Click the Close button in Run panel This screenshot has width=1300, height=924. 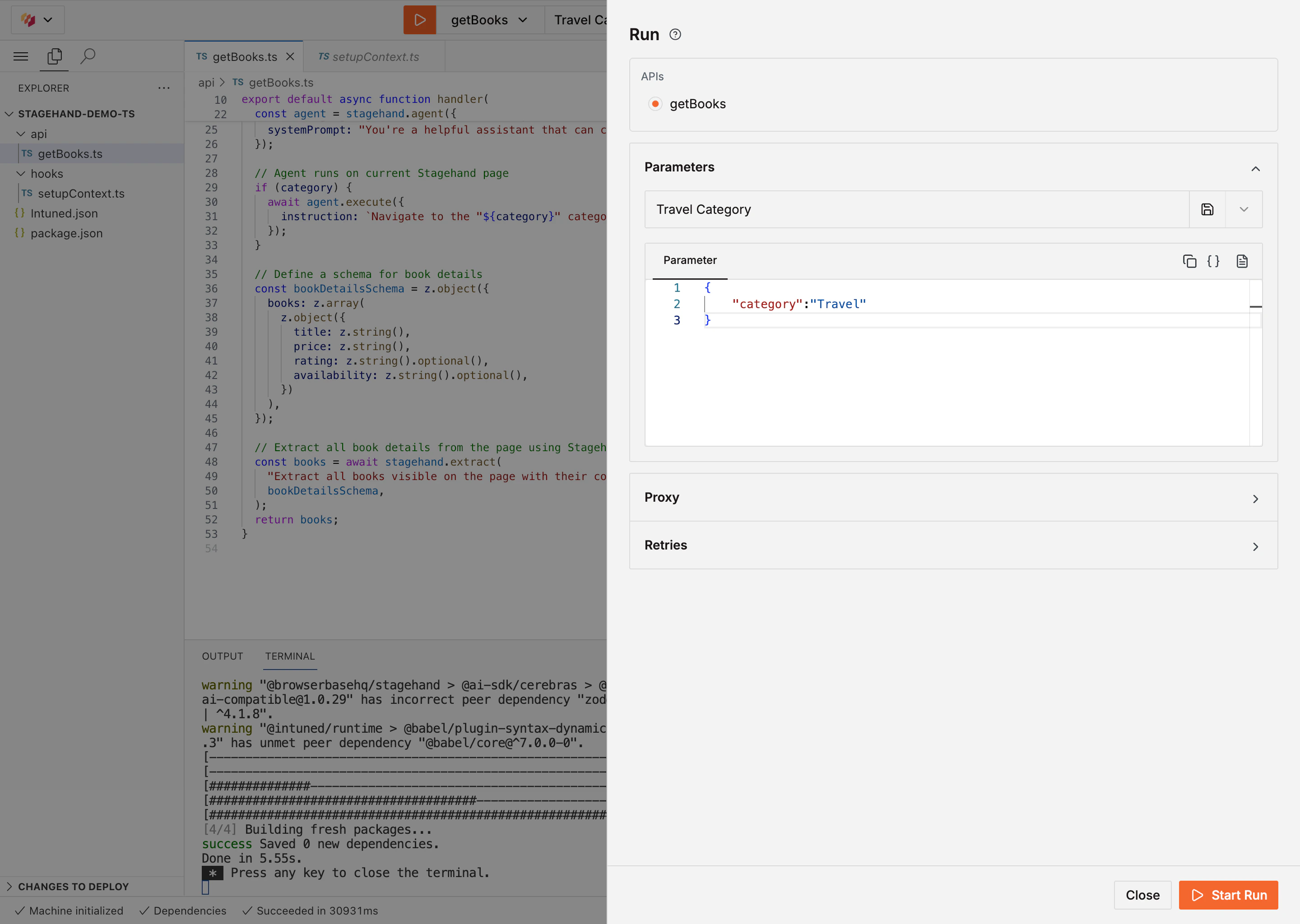(1142, 895)
